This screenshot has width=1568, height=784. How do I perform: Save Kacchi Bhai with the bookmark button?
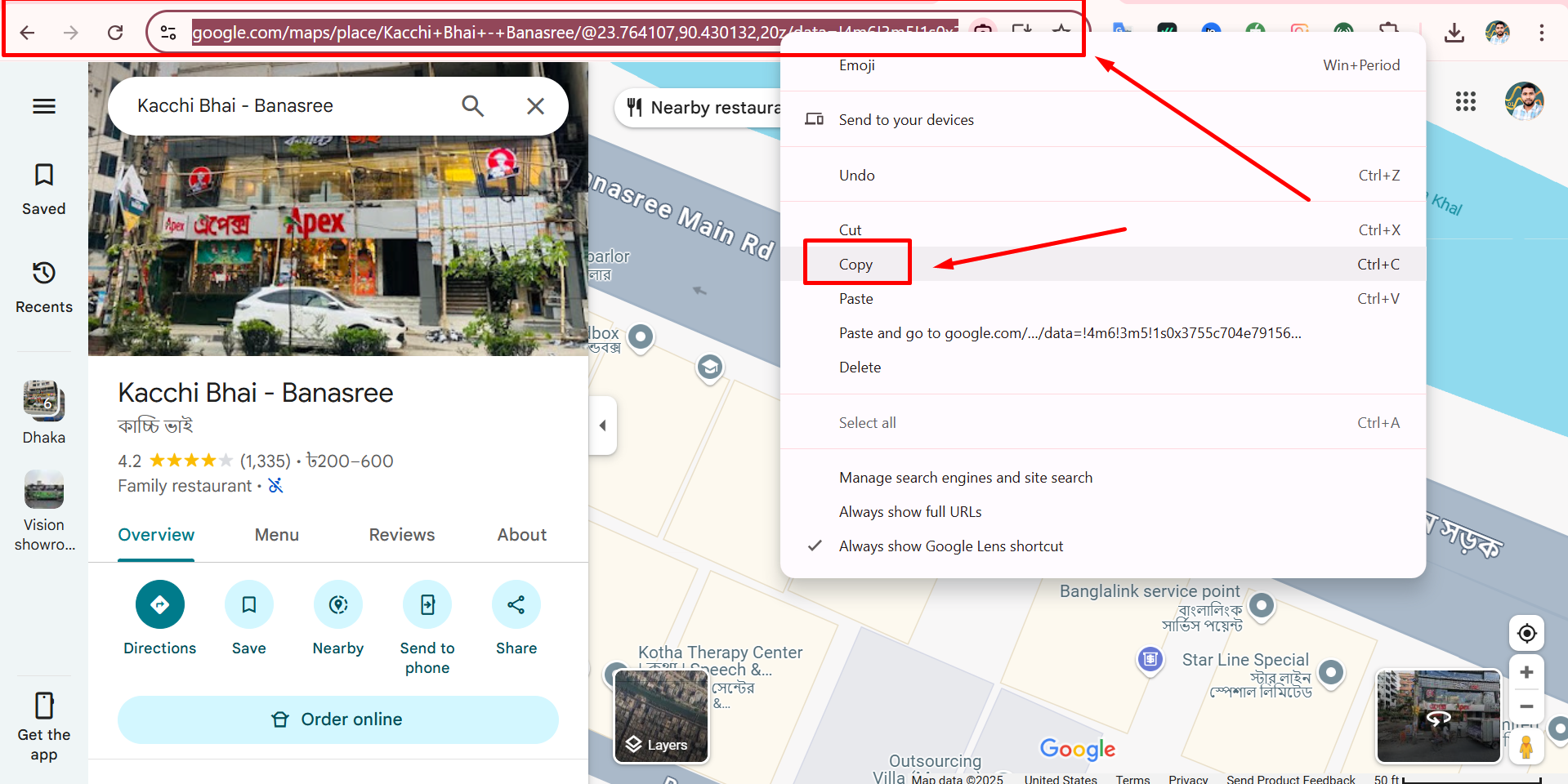[x=249, y=618]
